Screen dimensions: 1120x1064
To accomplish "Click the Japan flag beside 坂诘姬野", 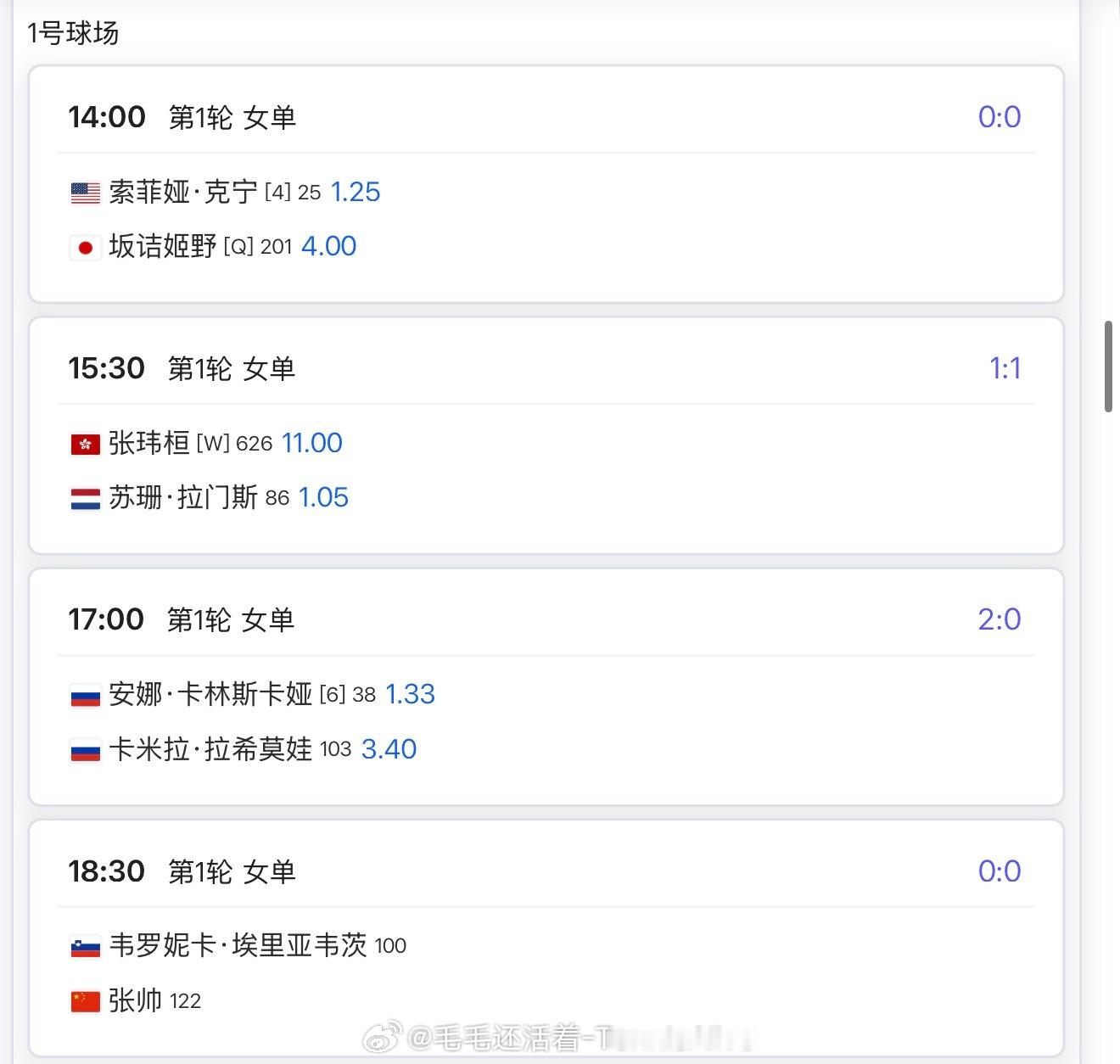I will [x=85, y=248].
